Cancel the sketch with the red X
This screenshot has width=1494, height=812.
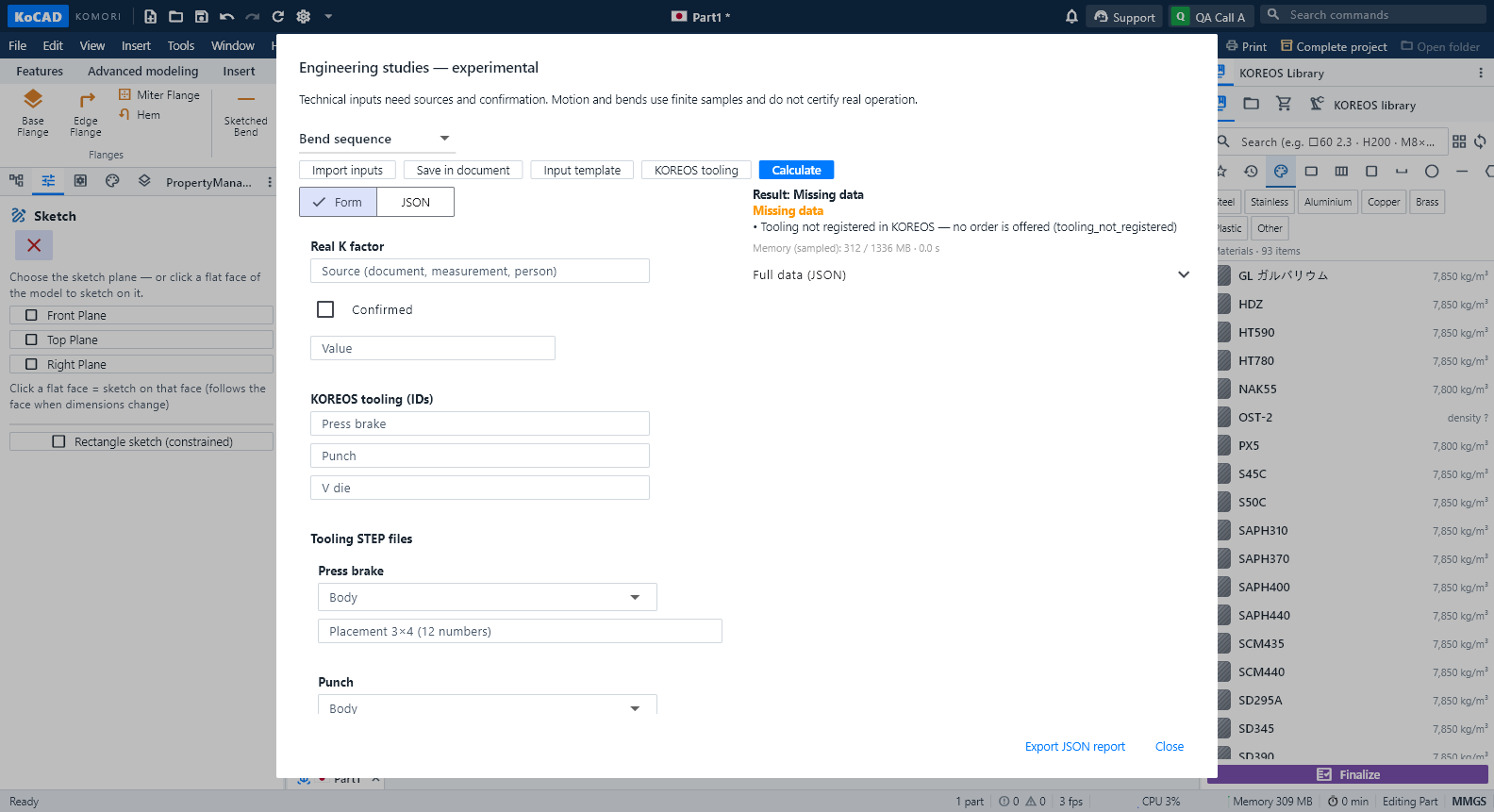pyautogui.click(x=34, y=245)
